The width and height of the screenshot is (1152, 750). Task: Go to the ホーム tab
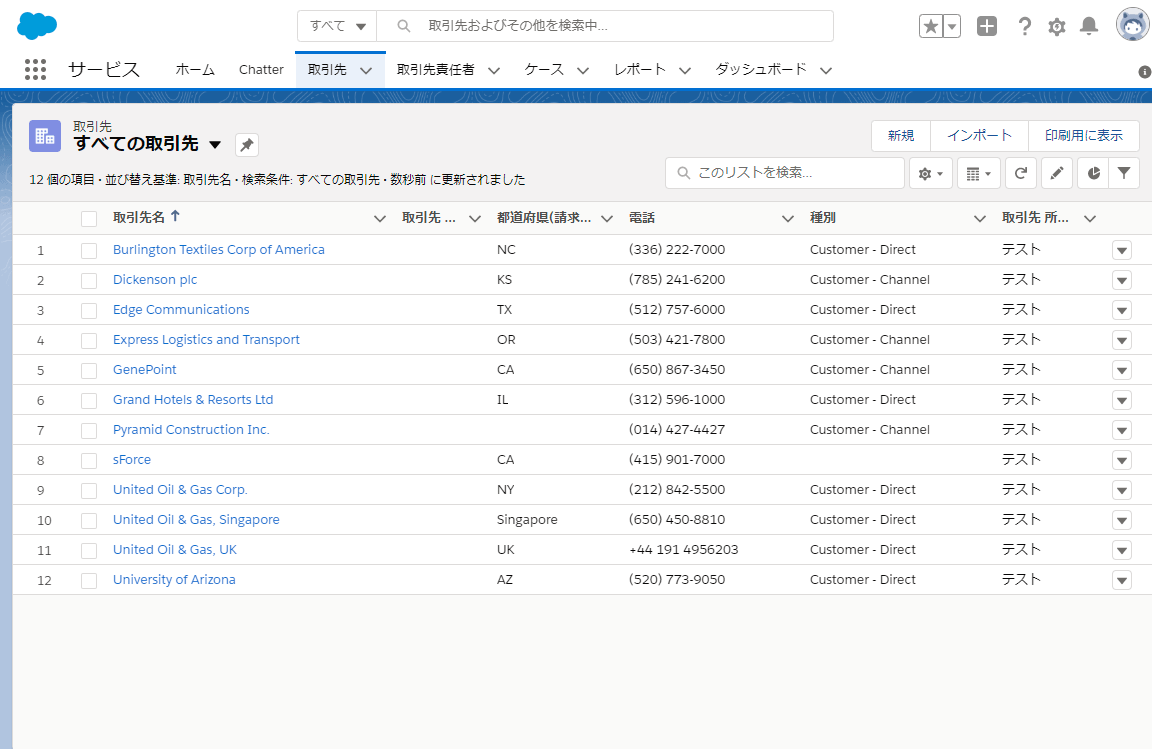click(195, 69)
